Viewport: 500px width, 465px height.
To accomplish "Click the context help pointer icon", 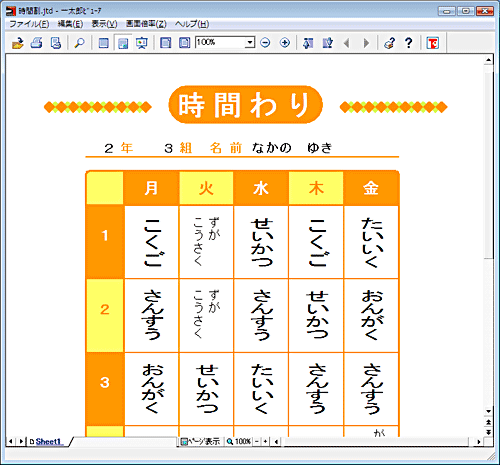I will coord(389,43).
